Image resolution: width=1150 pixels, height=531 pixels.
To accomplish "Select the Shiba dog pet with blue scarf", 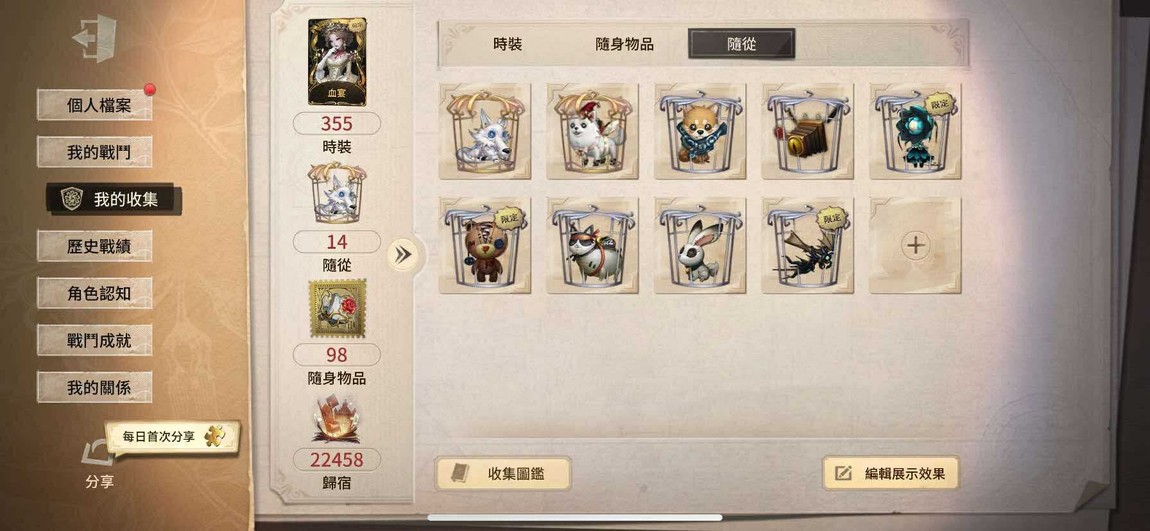I will tap(700, 131).
